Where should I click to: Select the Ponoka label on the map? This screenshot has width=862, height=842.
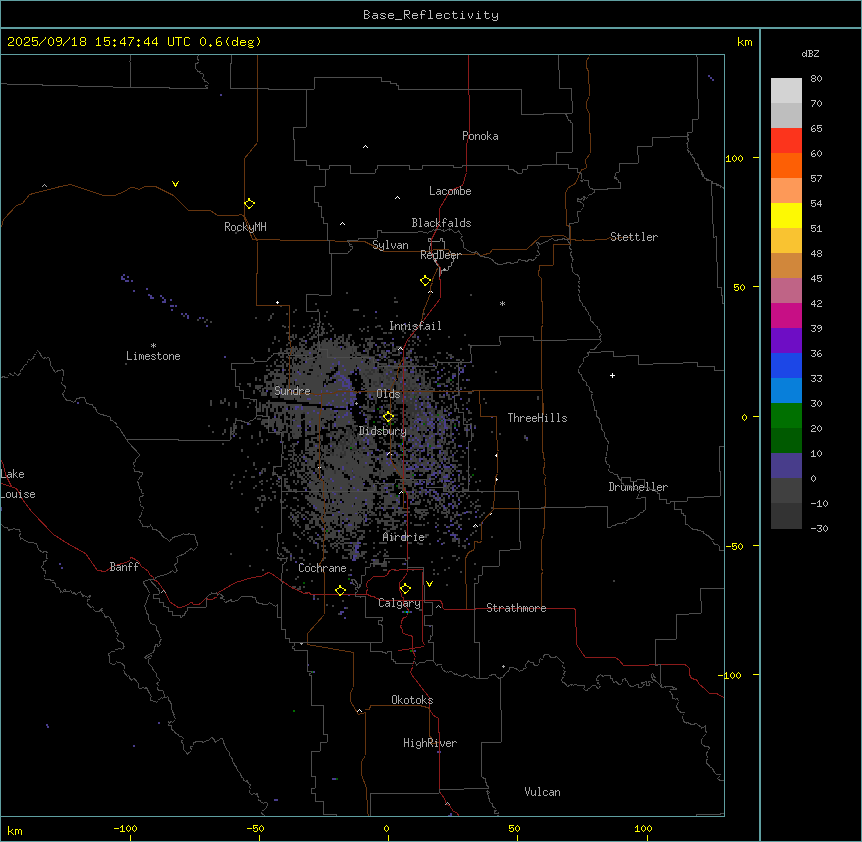[x=480, y=136]
